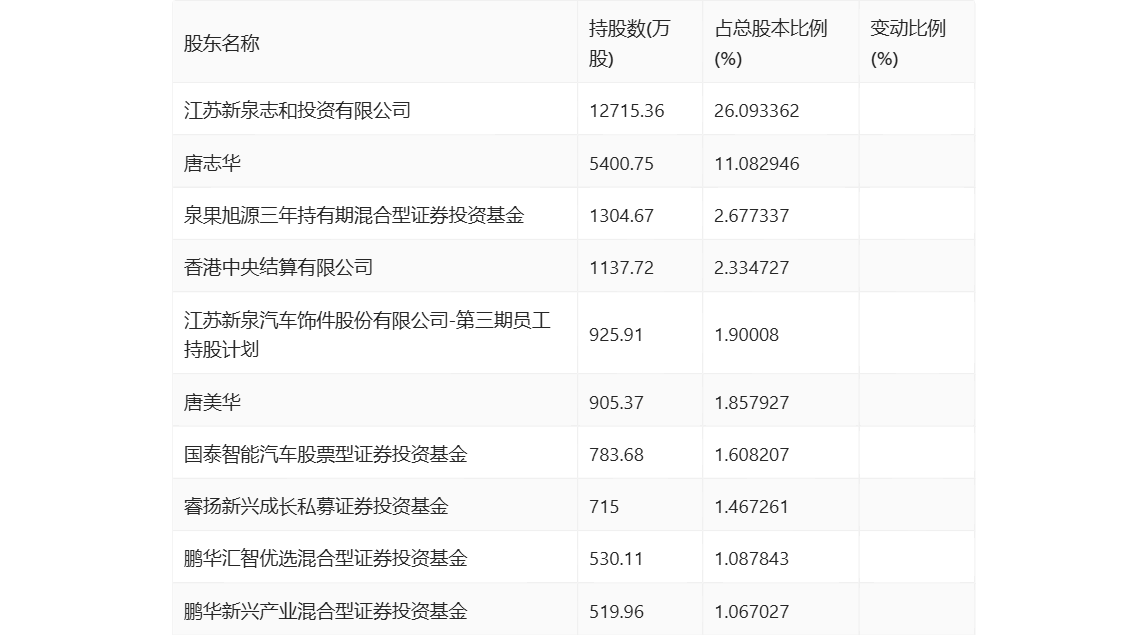
Task: Click the ratio value 1.087843
Action: coord(751,559)
